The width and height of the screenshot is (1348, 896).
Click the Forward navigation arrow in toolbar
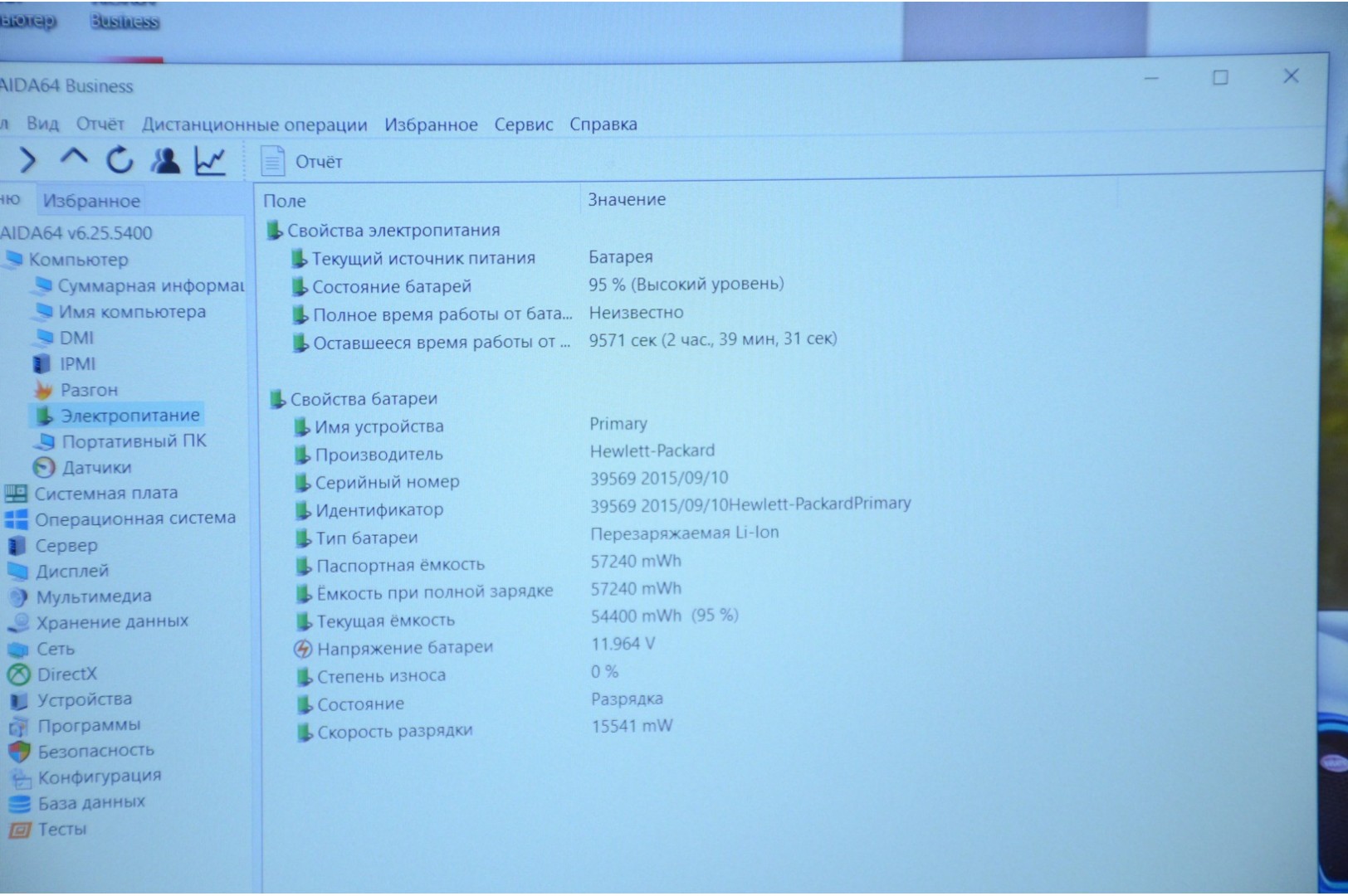(x=27, y=159)
